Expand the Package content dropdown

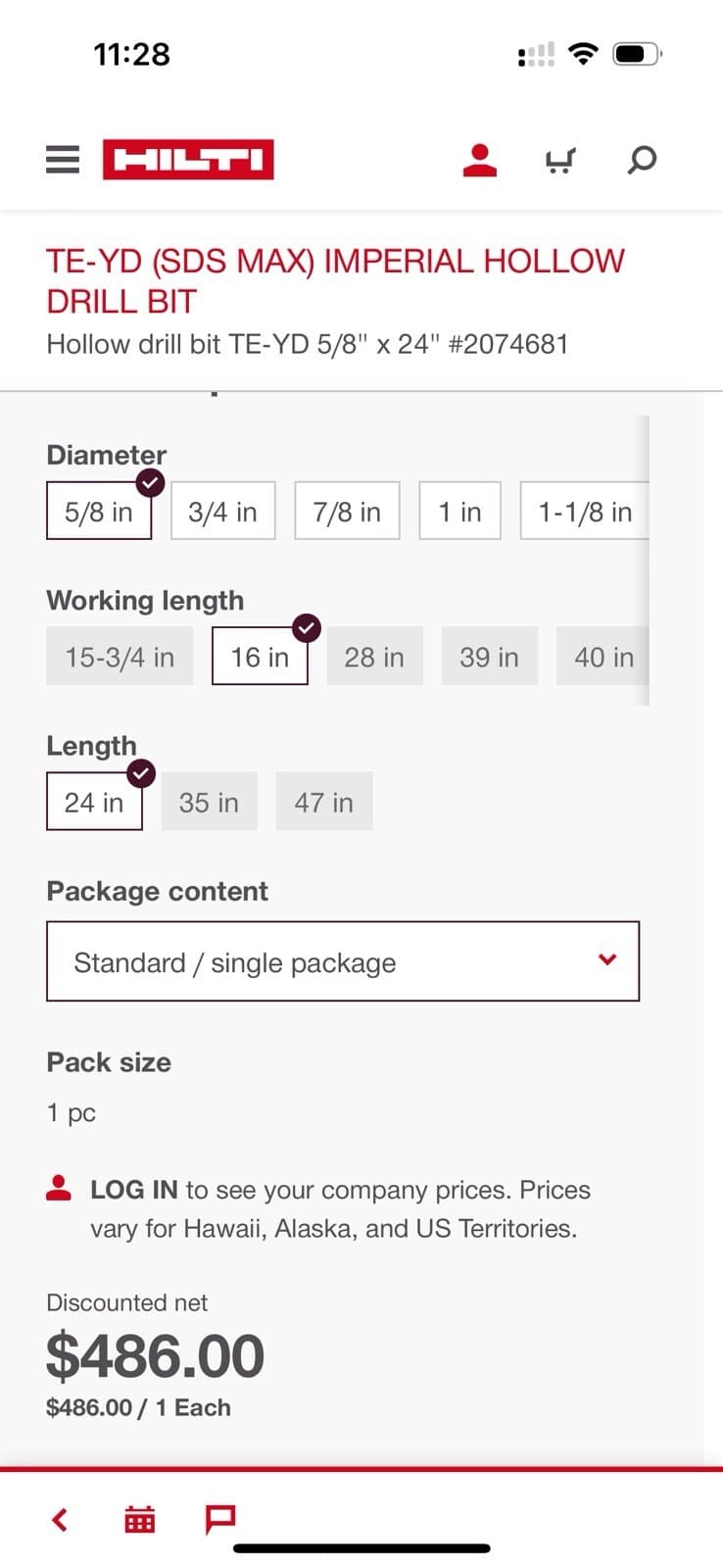[x=342, y=961]
